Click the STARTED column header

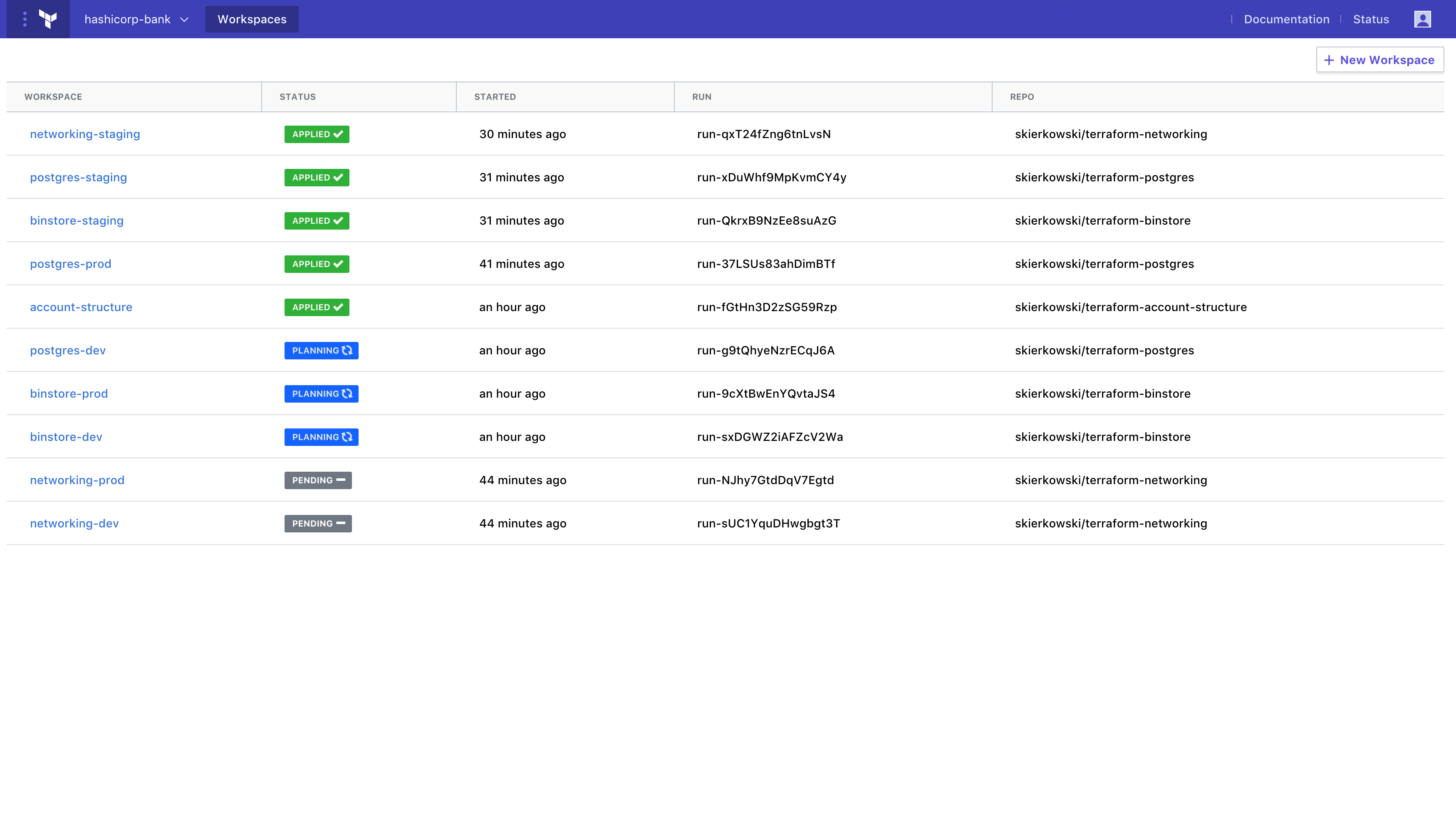(495, 96)
